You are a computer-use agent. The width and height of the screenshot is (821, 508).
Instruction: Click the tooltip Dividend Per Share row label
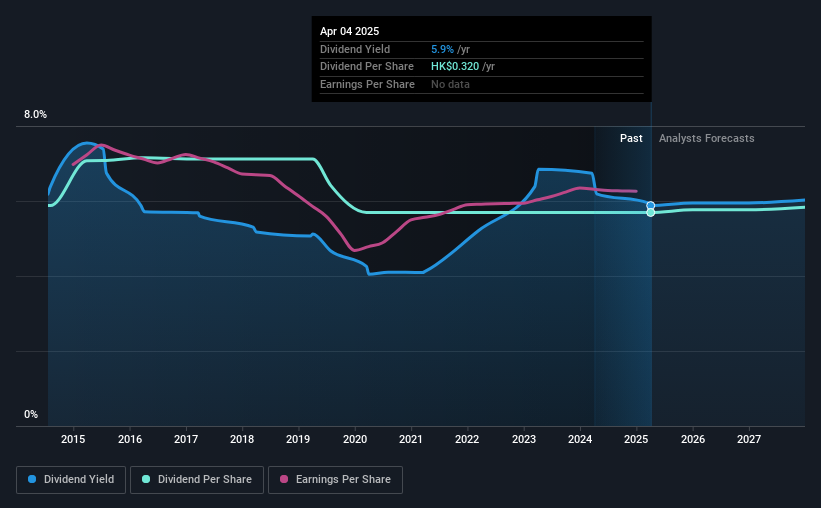pos(367,67)
